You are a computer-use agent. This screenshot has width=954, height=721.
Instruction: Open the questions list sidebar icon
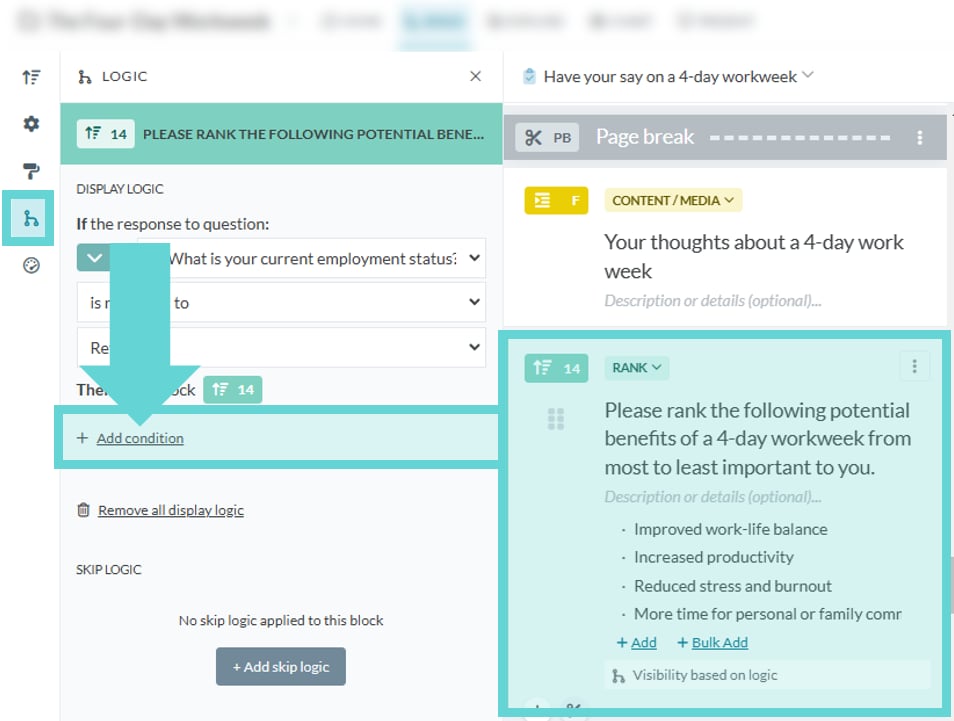[31, 77]
